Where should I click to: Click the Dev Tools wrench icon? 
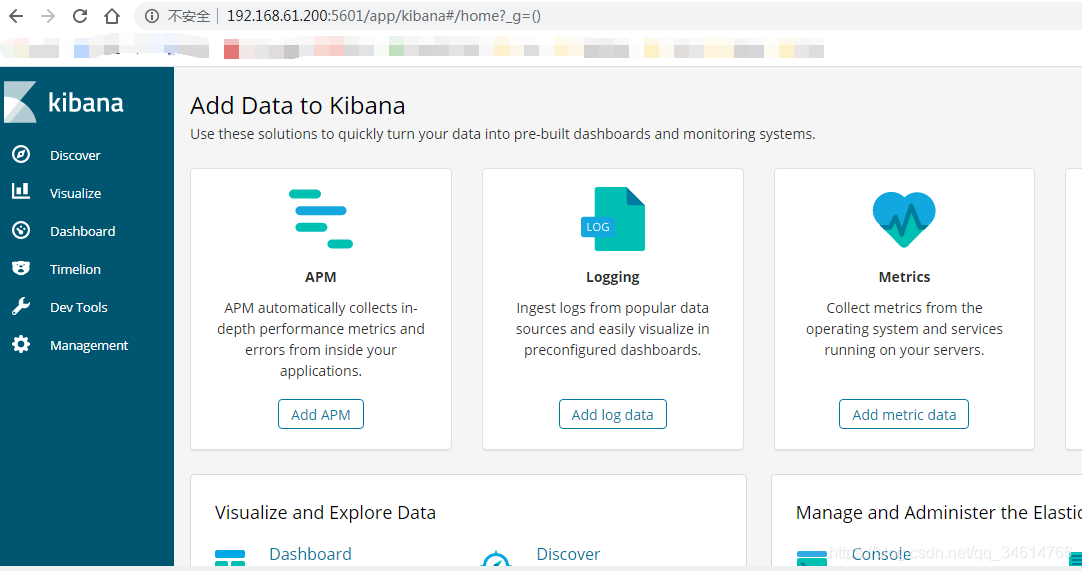pos(21,307)
